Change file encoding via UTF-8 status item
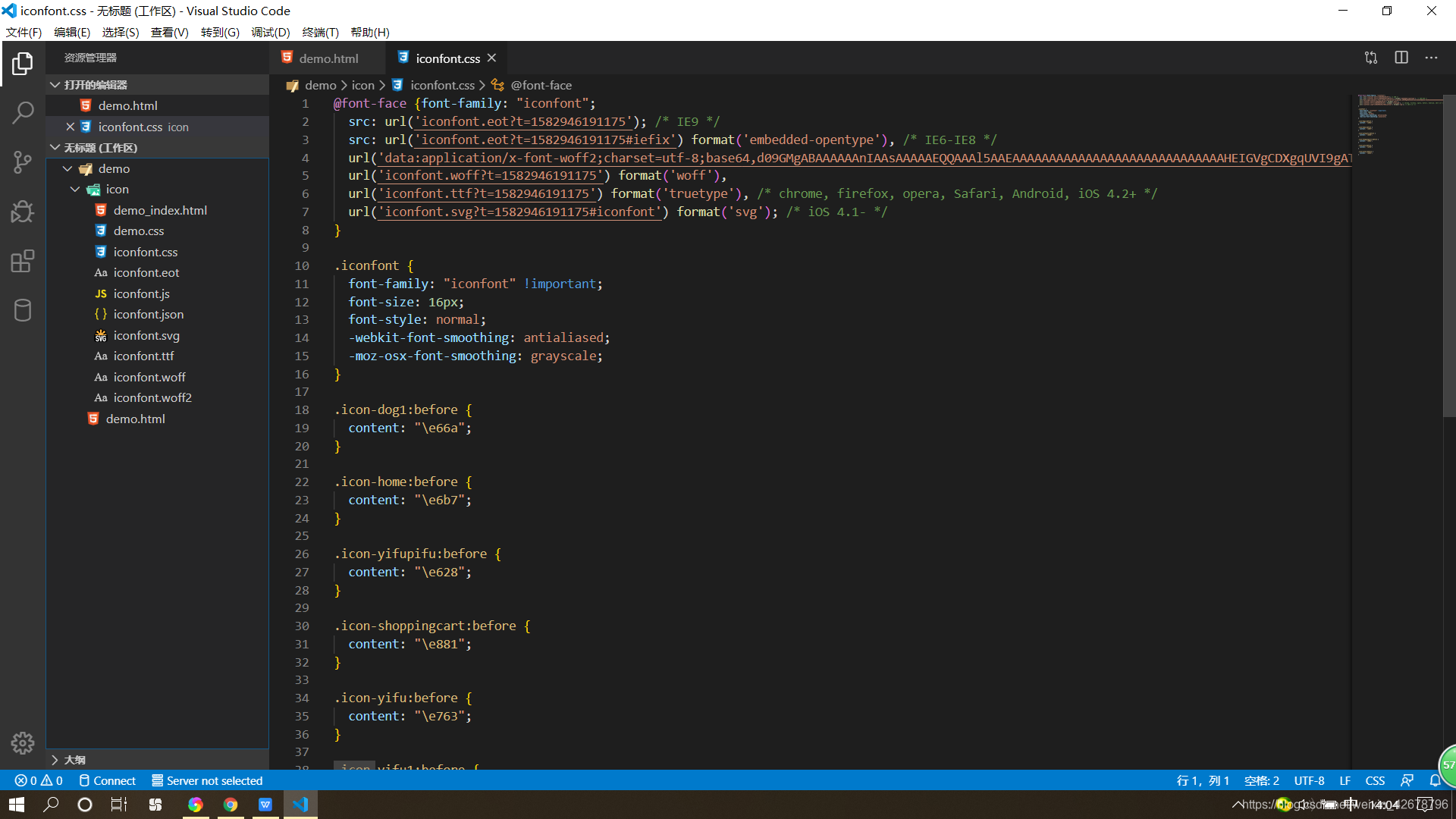This screenshot has height=819, width=1456. click(1309, 780)
